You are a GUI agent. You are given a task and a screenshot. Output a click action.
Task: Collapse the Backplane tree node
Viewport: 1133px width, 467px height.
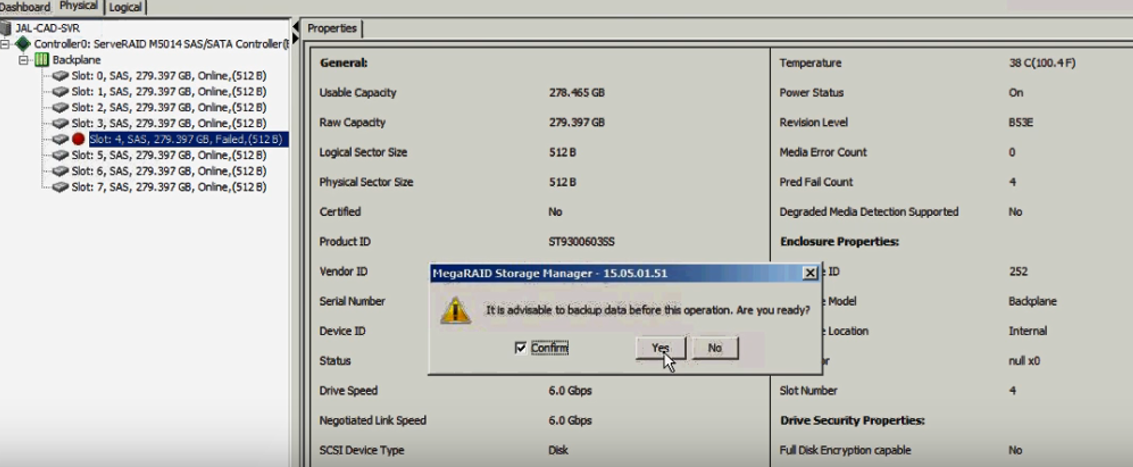24,60
